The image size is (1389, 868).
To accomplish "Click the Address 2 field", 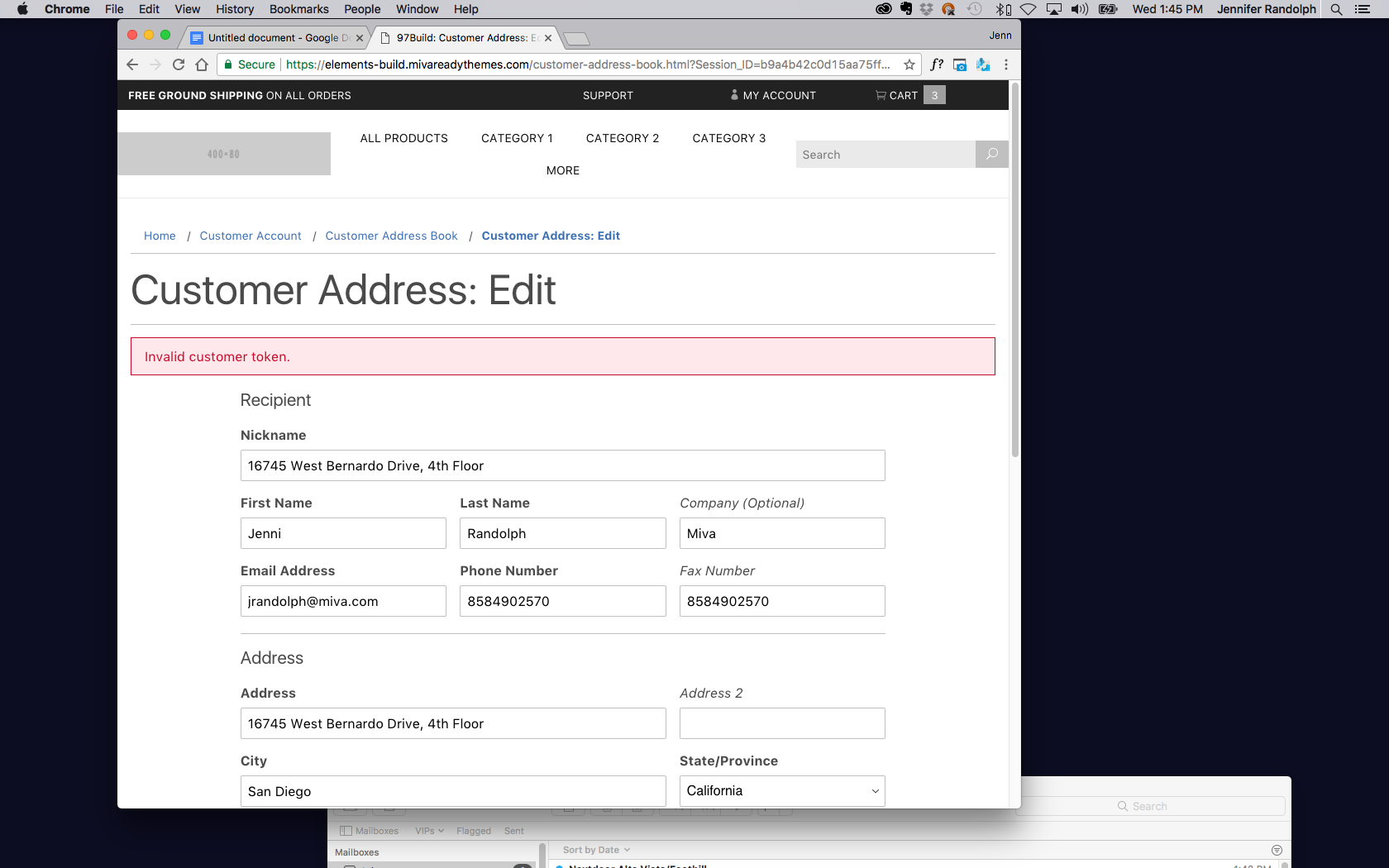I will point(782,723).
